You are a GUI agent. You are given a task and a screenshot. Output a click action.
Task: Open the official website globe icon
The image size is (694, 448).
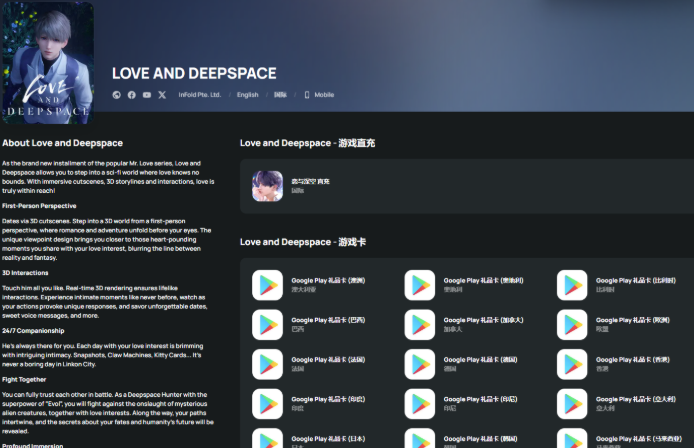(117, 95)
